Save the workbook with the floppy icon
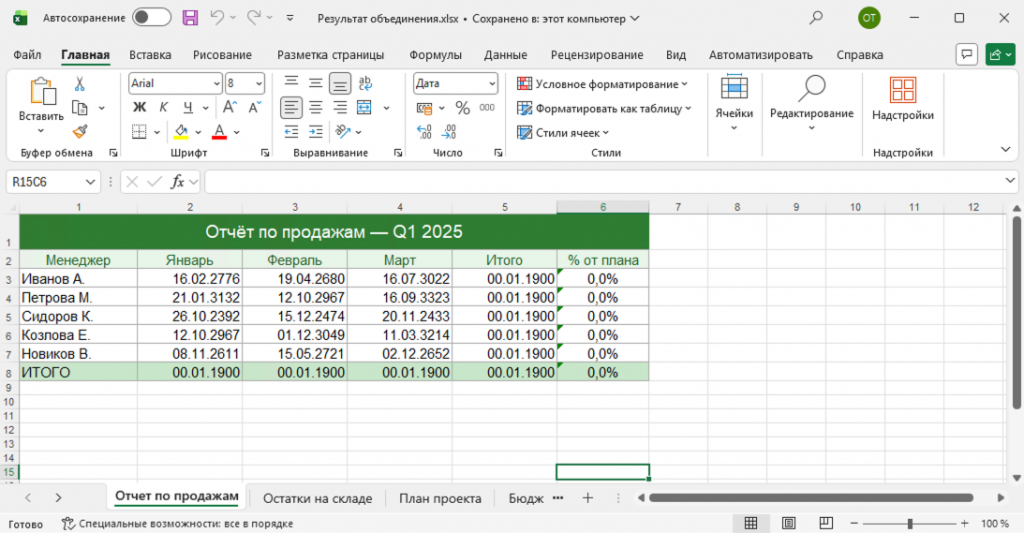Screen dimensions: 1024x533 click(x=190, y=18)
